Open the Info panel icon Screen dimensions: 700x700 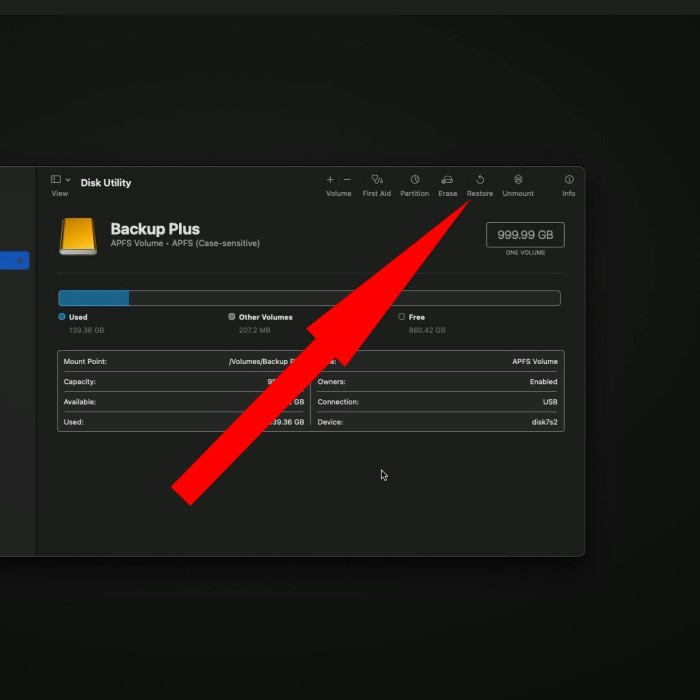pyautogui.click(x=569, y=179)
